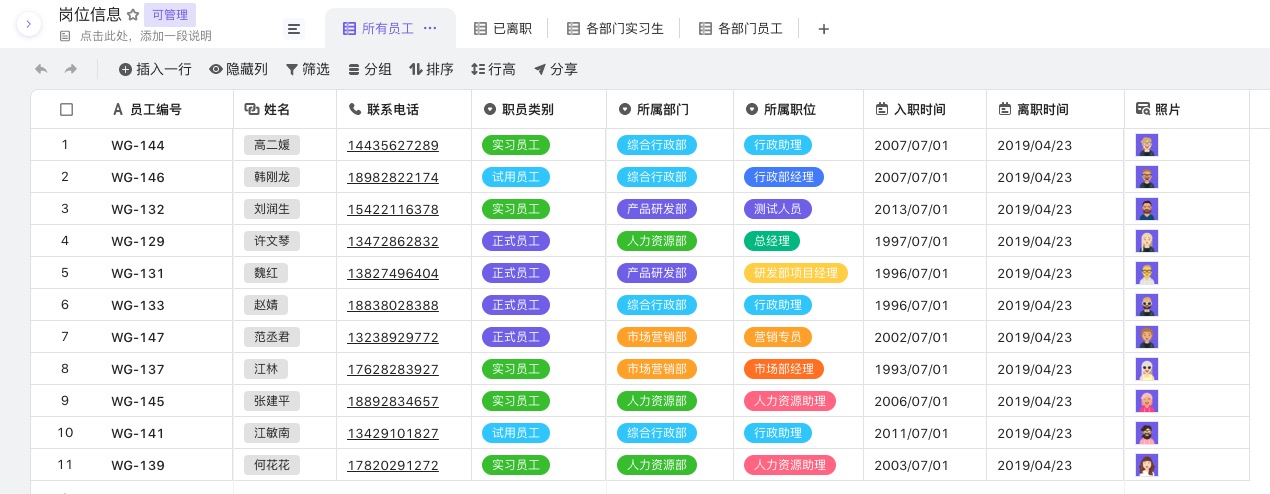Click the redo arrow icon

pyautogui.click(x=71, y=69)
